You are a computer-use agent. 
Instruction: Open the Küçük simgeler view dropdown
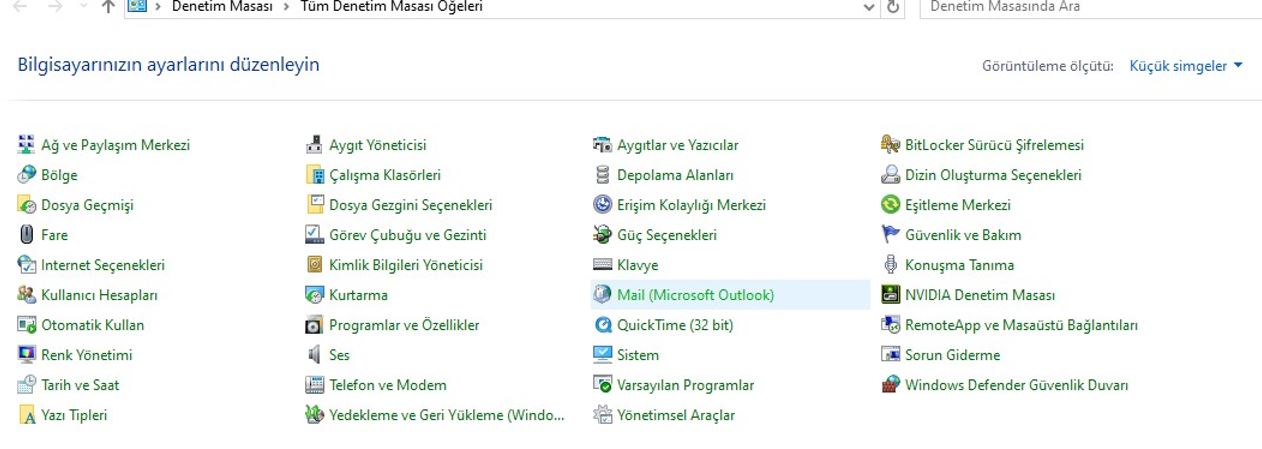1186,66
